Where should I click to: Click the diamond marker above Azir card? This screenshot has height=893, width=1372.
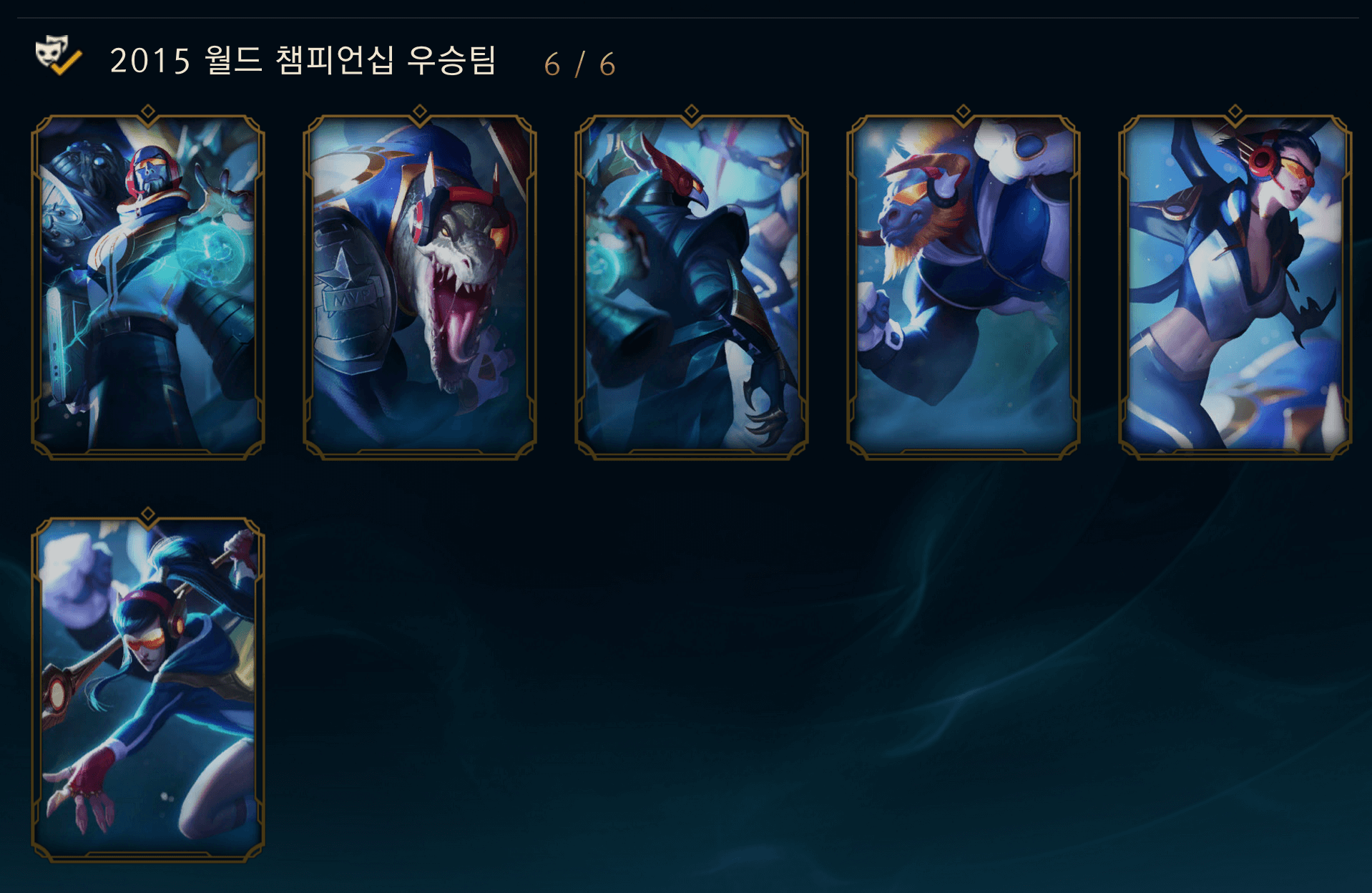[x=692, y=112]
